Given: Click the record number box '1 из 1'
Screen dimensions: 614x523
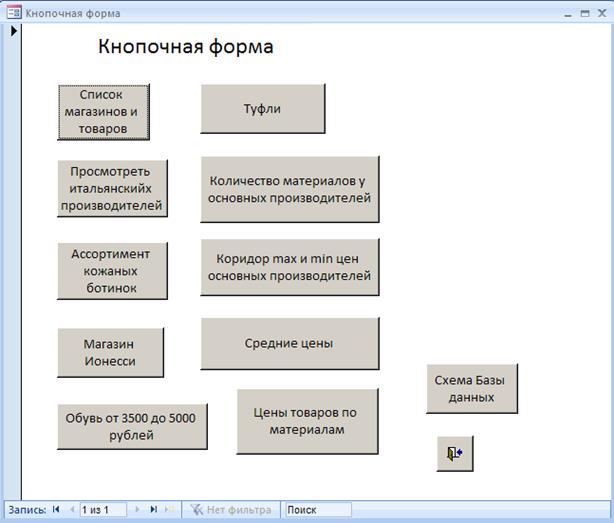Looking at the screenshot, I should (x=102, y=510).
